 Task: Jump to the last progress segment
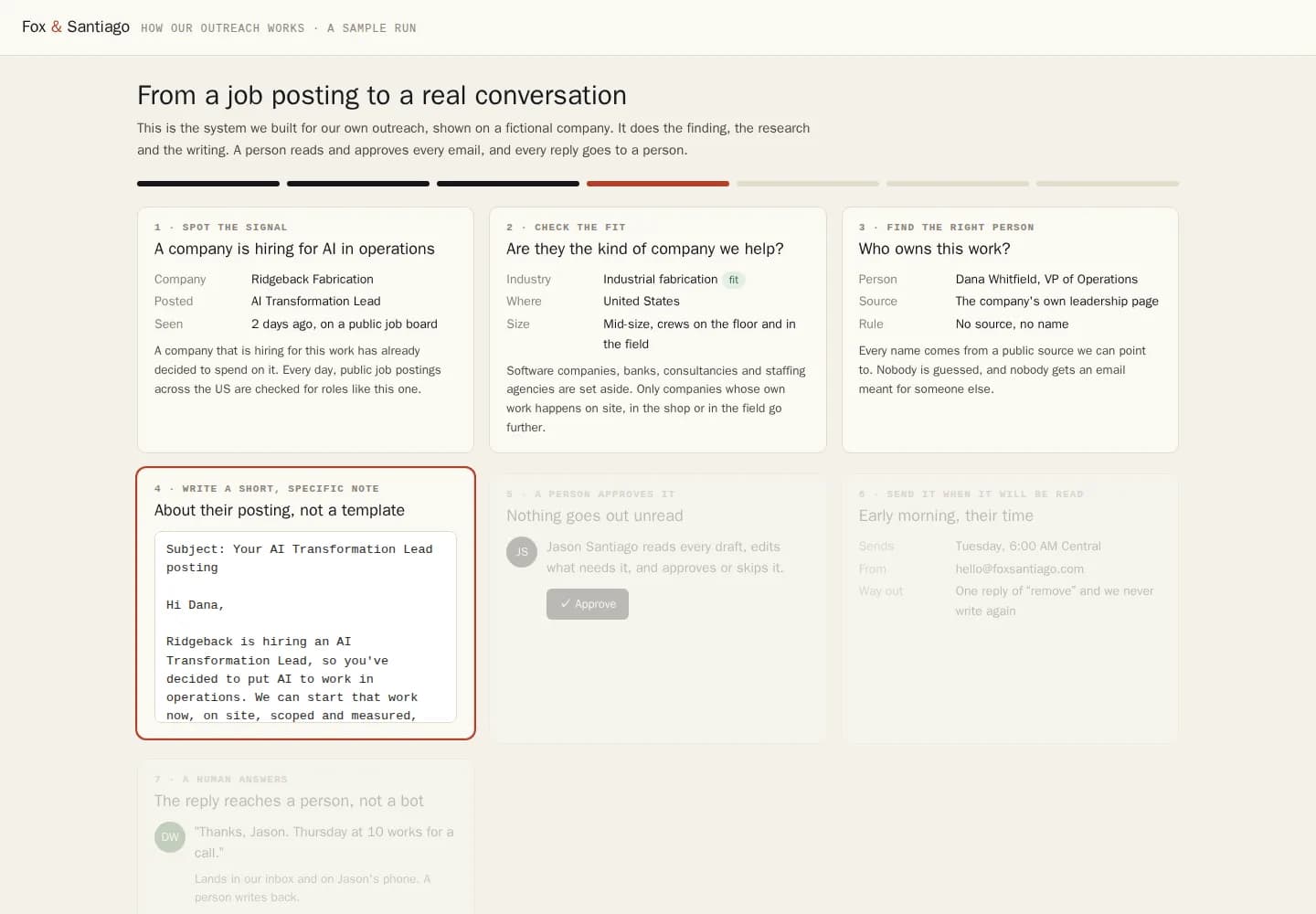coord(1108,184)
